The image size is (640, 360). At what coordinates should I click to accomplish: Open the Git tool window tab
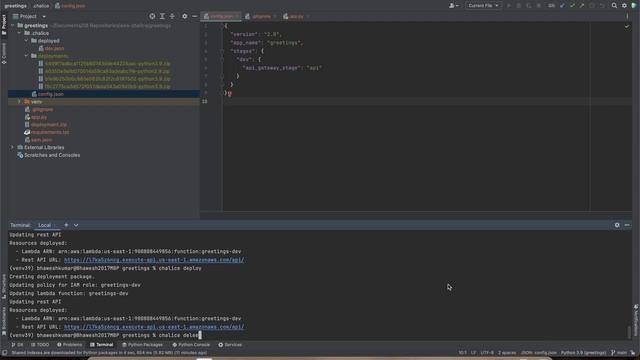coord(17,345)
